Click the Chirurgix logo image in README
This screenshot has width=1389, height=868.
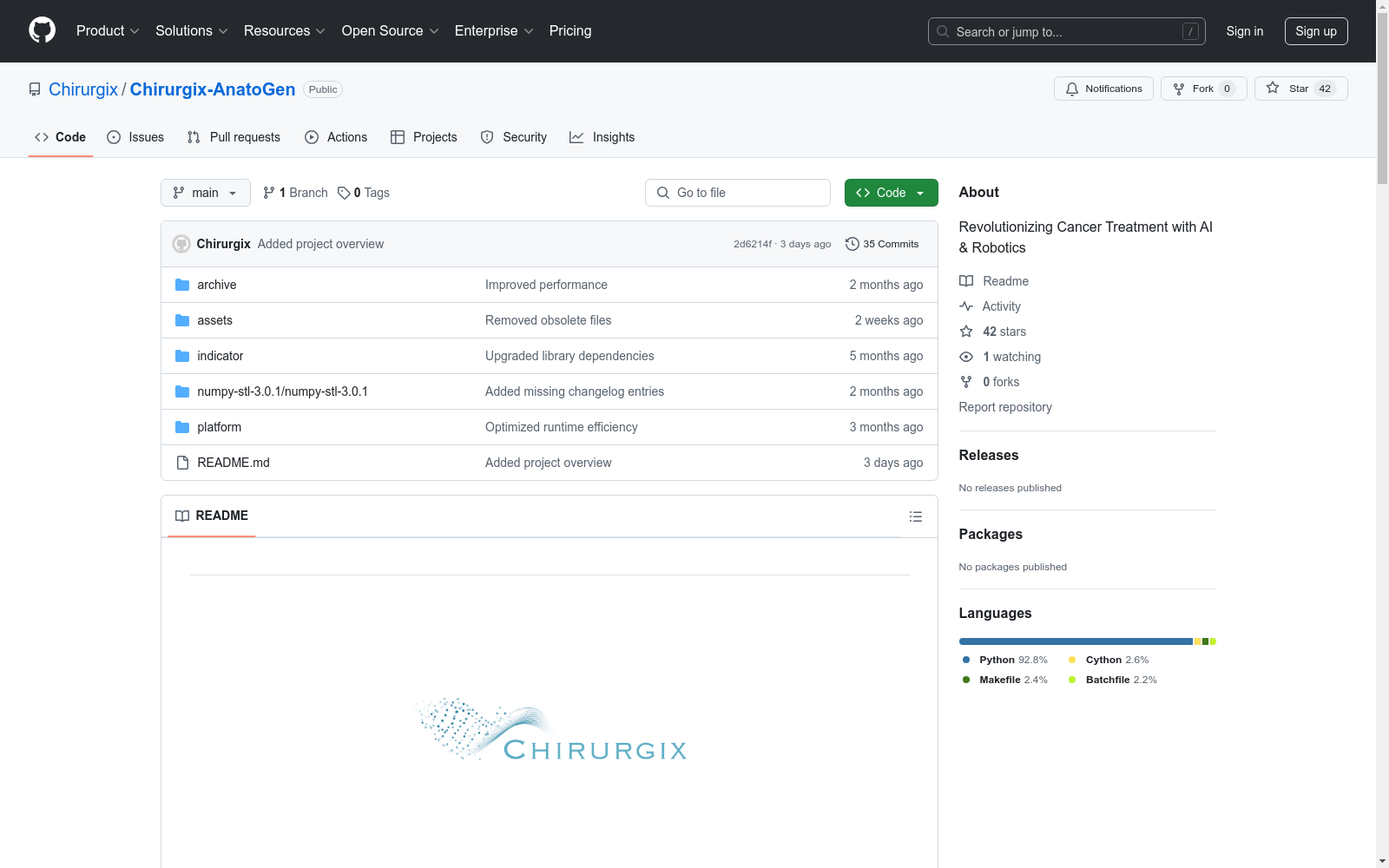coord(550,729)
